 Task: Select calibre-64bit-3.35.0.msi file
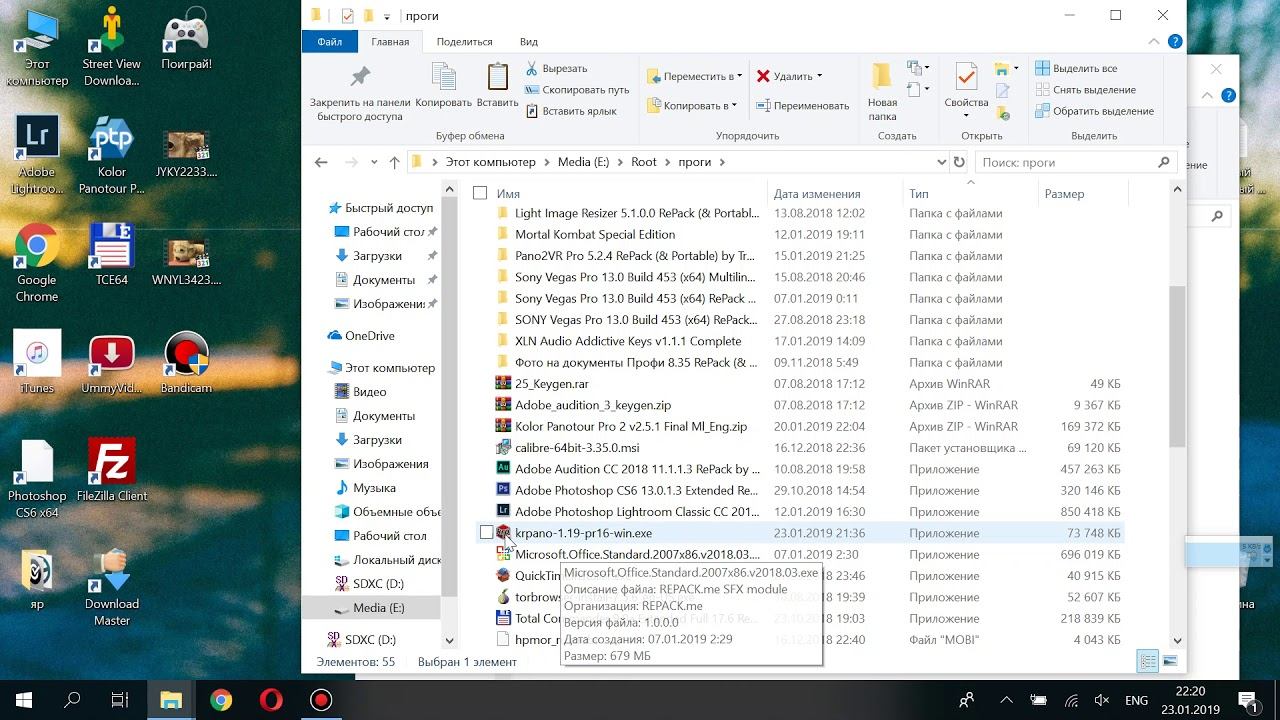click(577, 448)
